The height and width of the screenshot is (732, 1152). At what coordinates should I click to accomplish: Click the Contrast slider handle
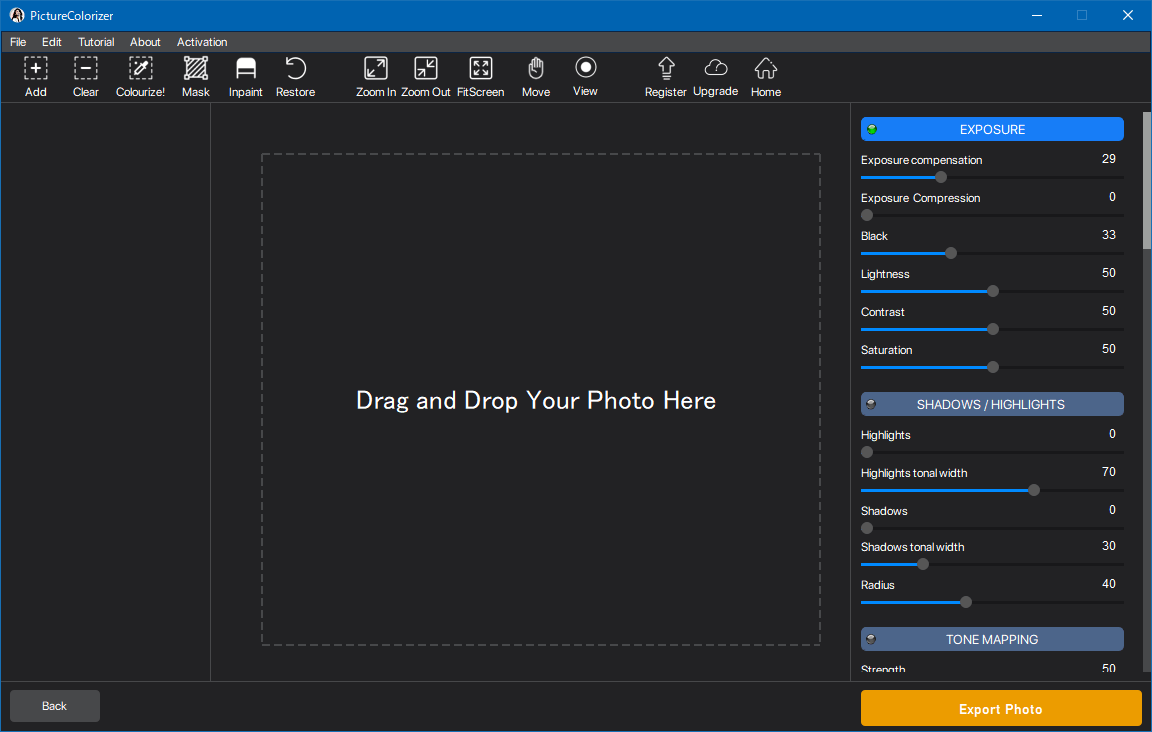pos(993,329)
